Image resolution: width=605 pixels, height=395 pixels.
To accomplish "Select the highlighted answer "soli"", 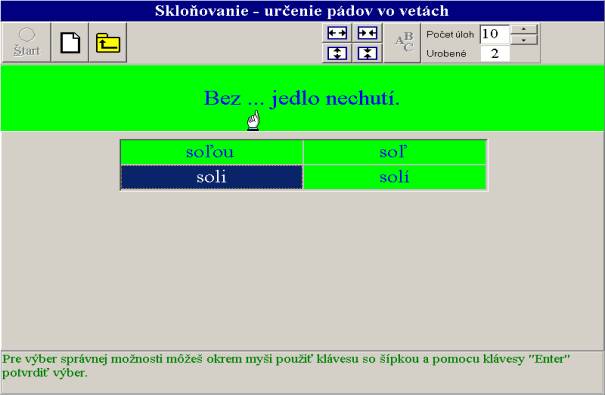I will point(211,177).
